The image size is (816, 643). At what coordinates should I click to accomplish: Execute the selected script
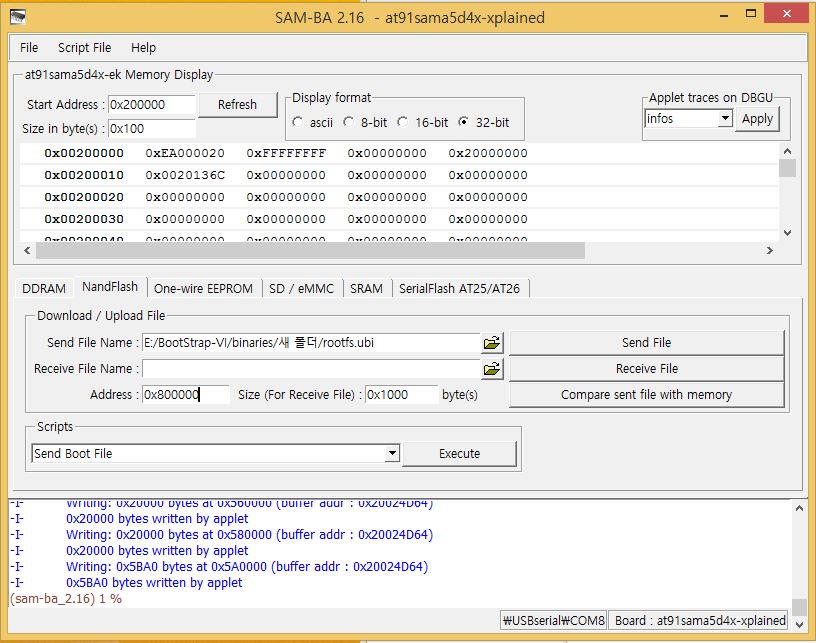click(459, 454)
